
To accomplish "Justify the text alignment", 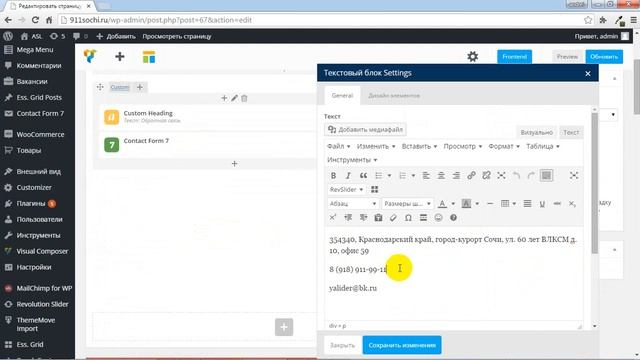I will coord(527,203).
